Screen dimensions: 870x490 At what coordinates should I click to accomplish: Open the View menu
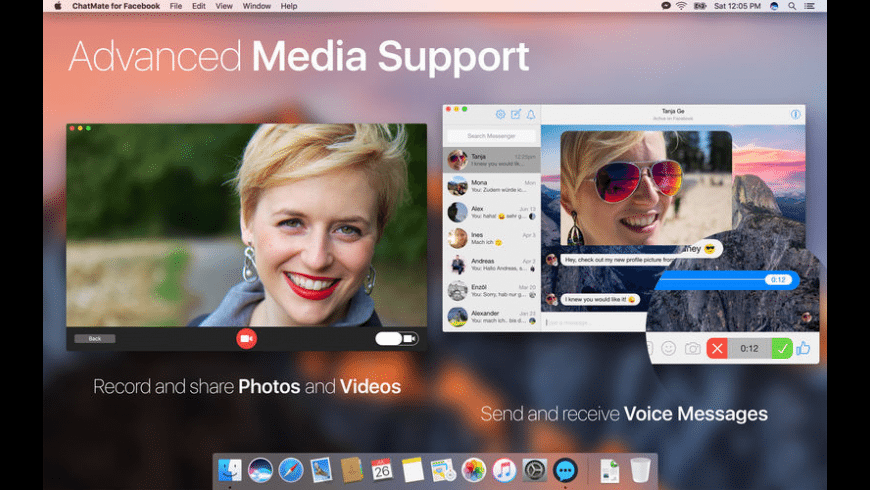pos(224,6)
